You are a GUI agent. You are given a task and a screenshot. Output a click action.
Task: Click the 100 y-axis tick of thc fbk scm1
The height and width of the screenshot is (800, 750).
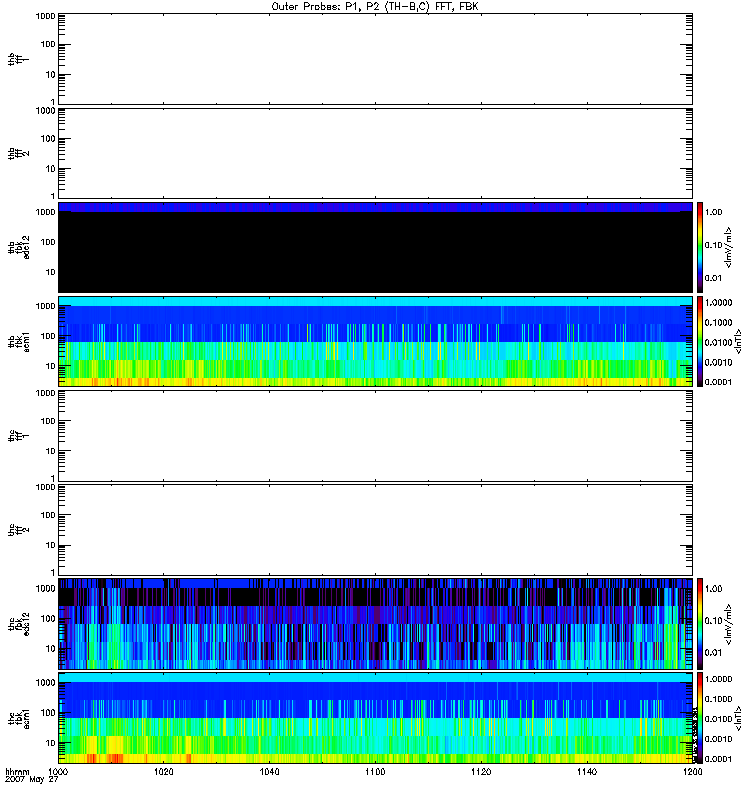(x=48, y=713)
